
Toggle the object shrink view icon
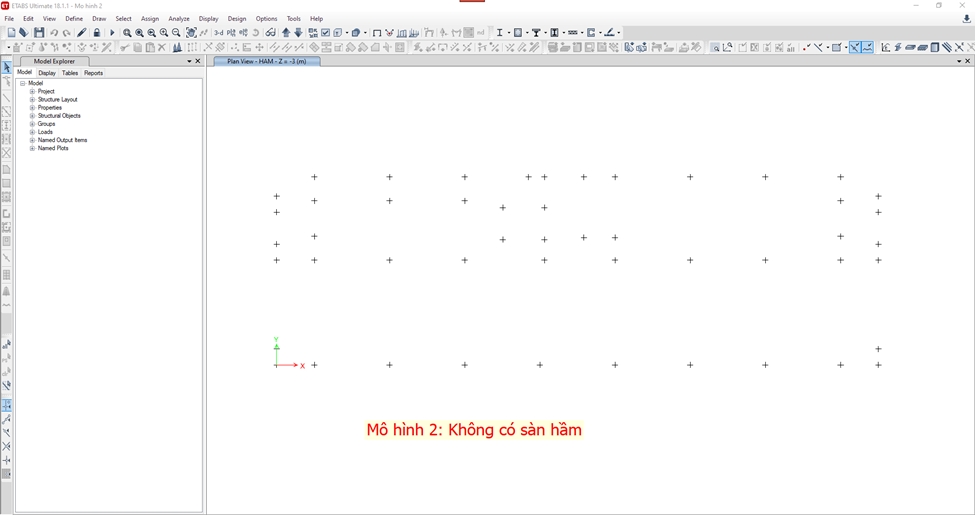point(339,33)
